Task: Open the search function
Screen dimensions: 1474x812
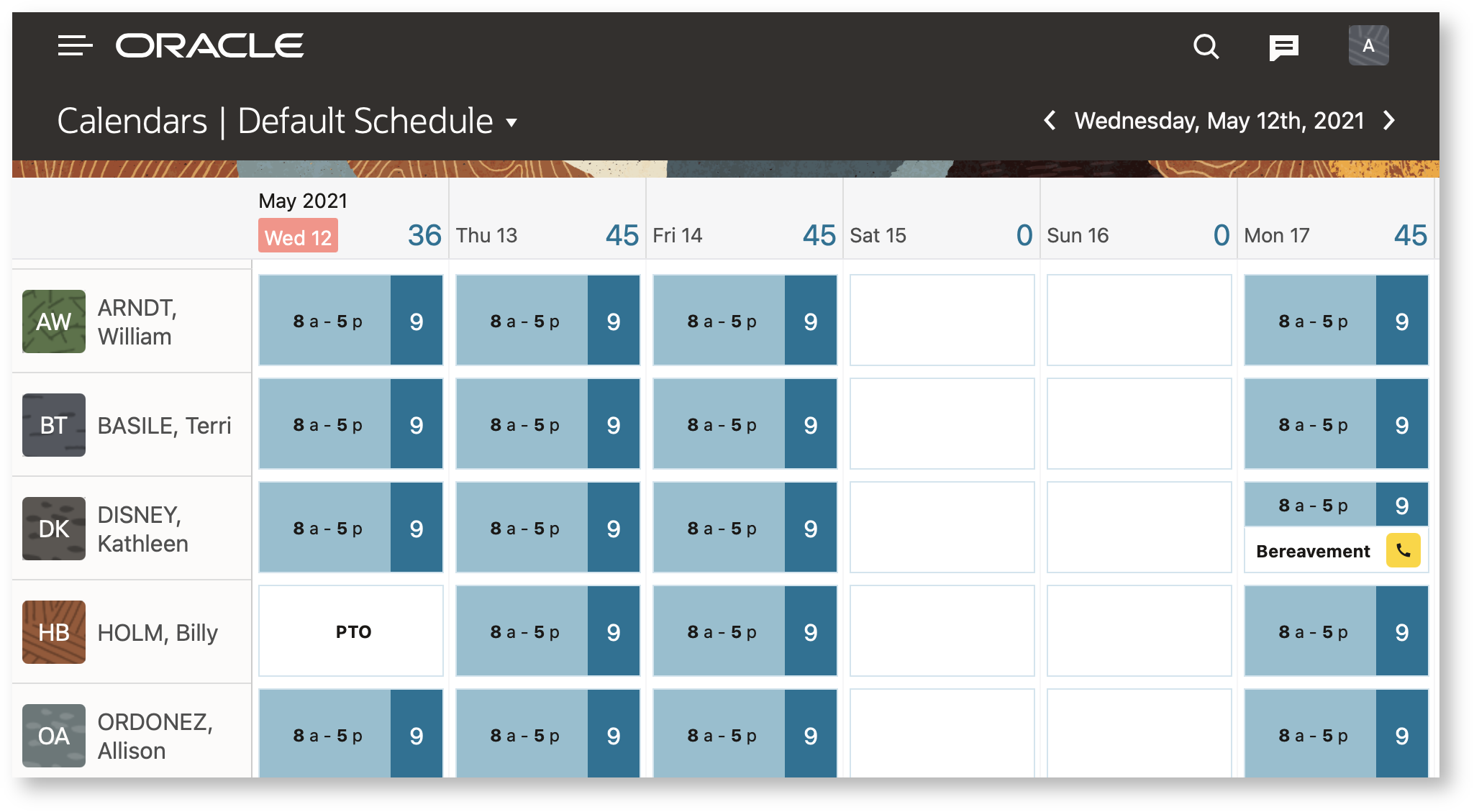Action: pyautogui.click(x=1206, y=46)
